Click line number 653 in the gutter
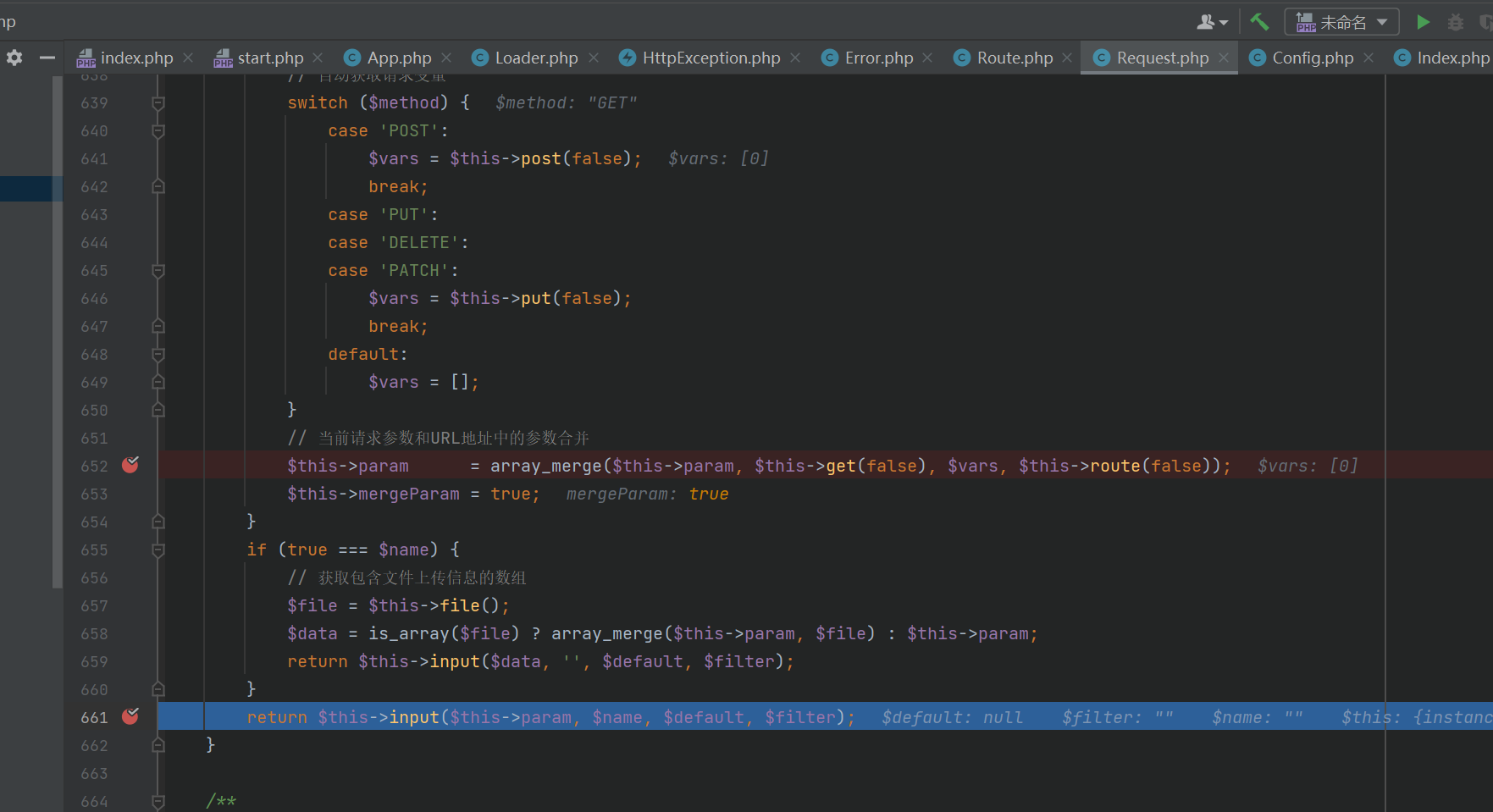 94,494
